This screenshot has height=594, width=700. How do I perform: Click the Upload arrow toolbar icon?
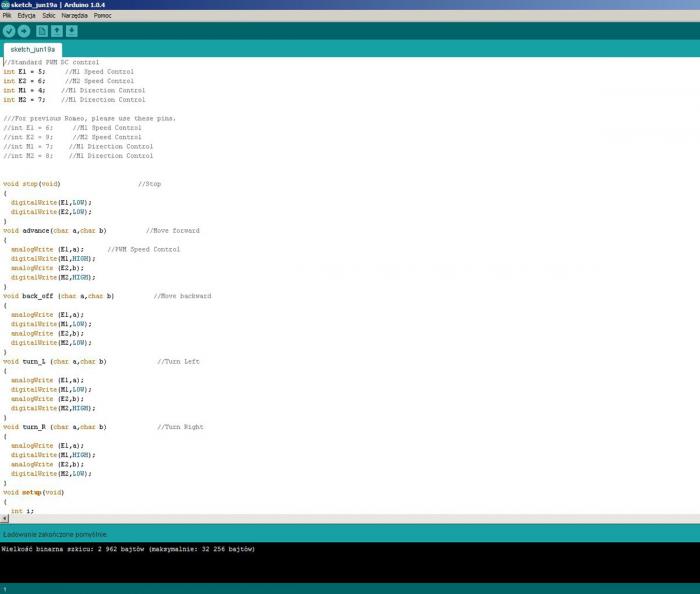(24, 31)
